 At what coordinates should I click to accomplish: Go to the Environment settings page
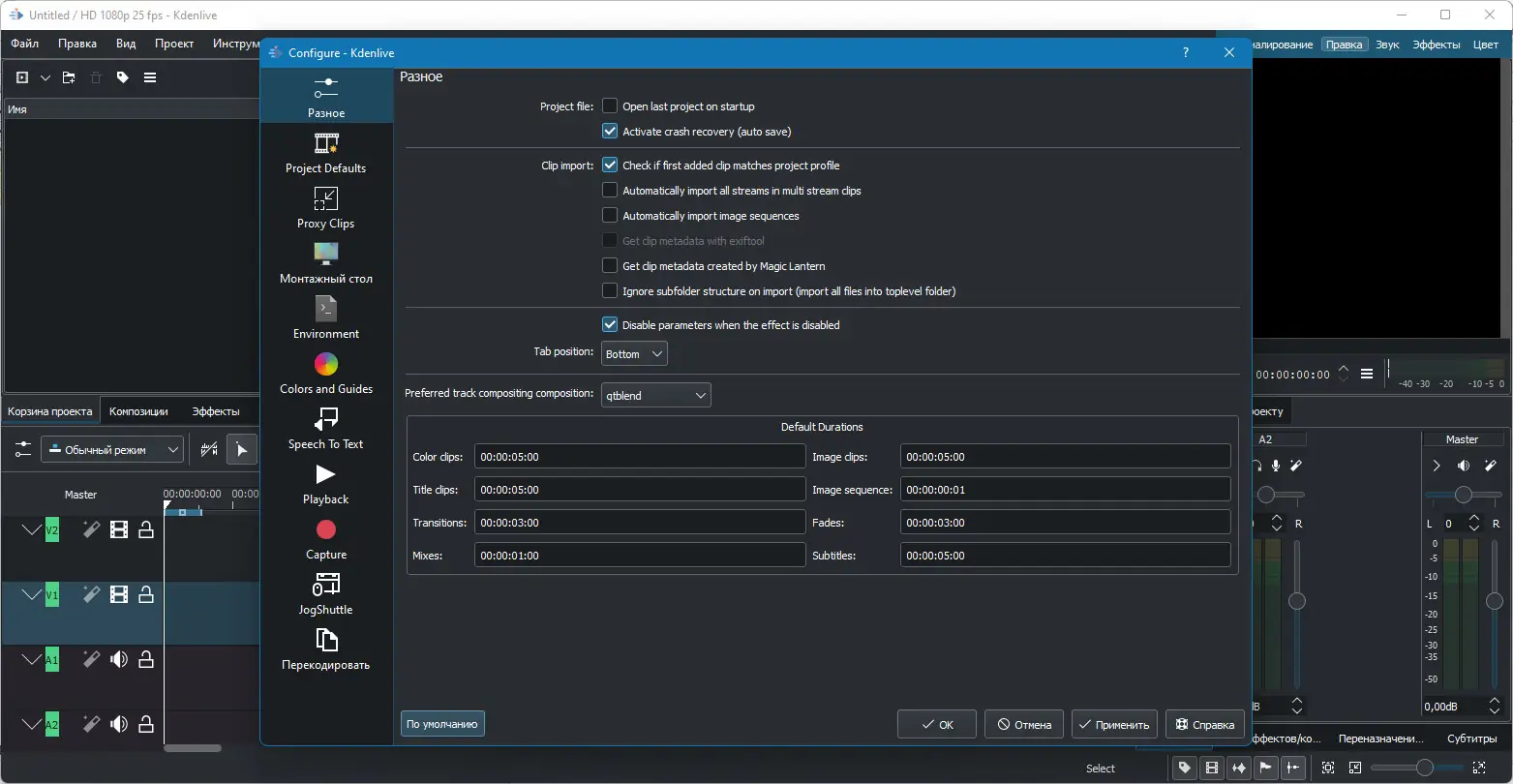pyautogui.click(x=326, y=320)
